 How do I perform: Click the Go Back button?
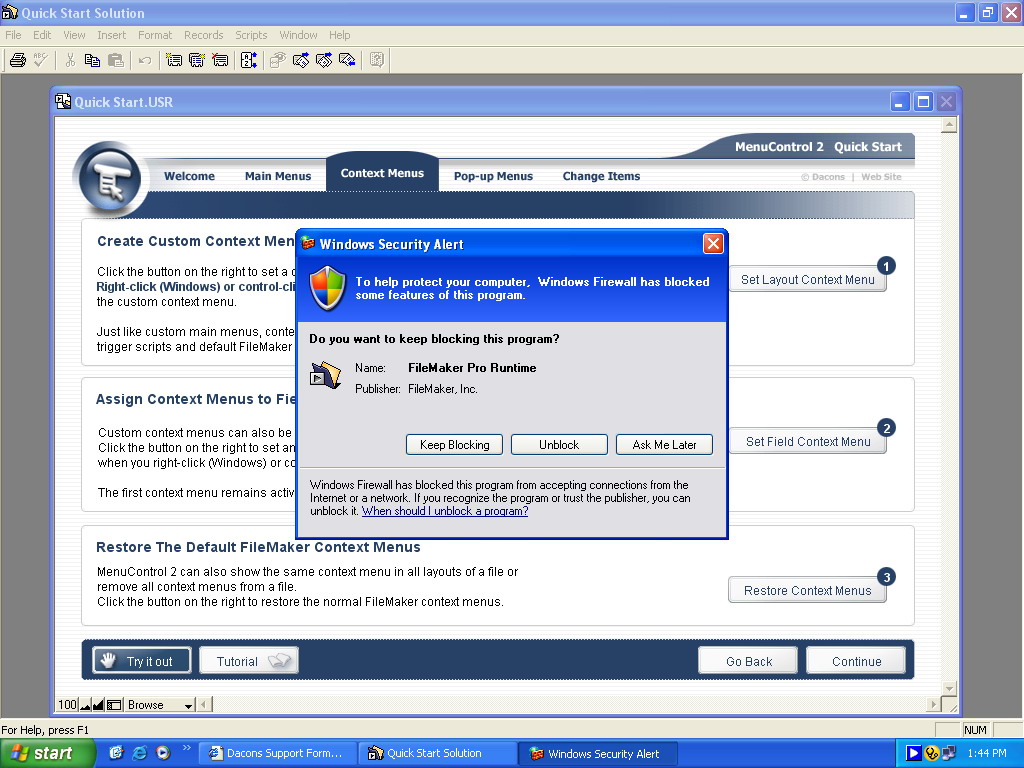pyautogui.click(x=748, y=661)
